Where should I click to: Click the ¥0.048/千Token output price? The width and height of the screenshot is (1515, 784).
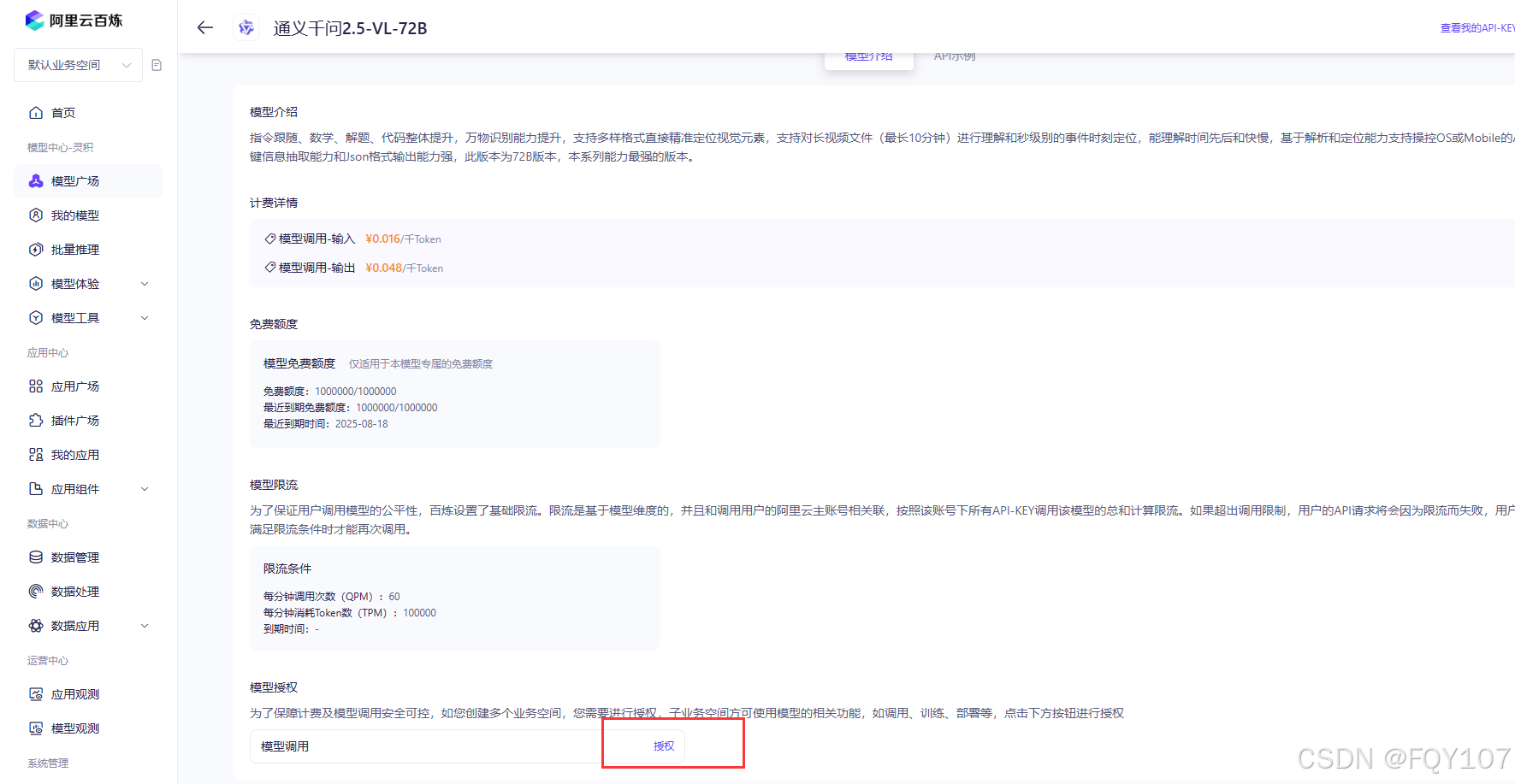click(404, 268)
